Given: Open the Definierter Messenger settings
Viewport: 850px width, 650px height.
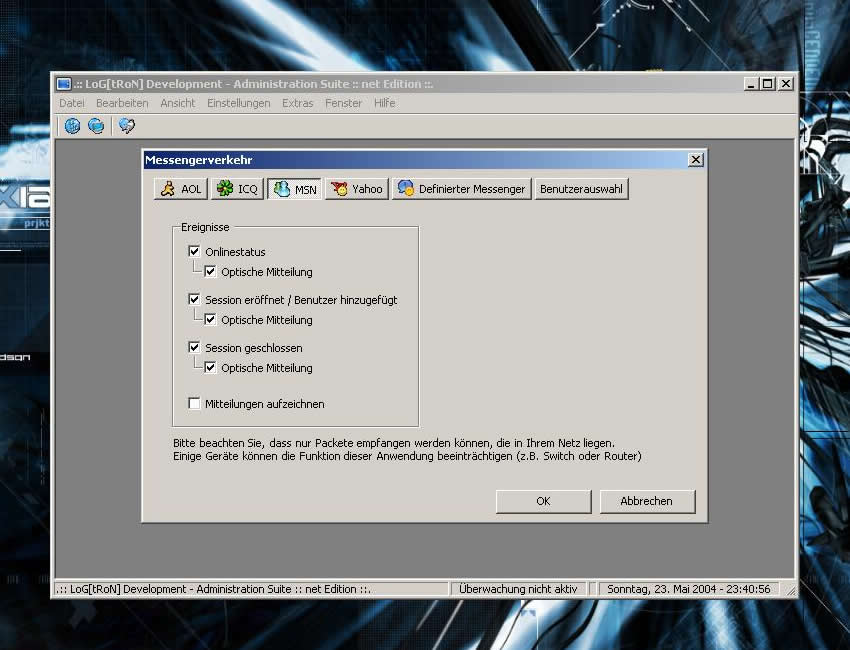Looking at the screenshot, I should [x=461, y=189].
